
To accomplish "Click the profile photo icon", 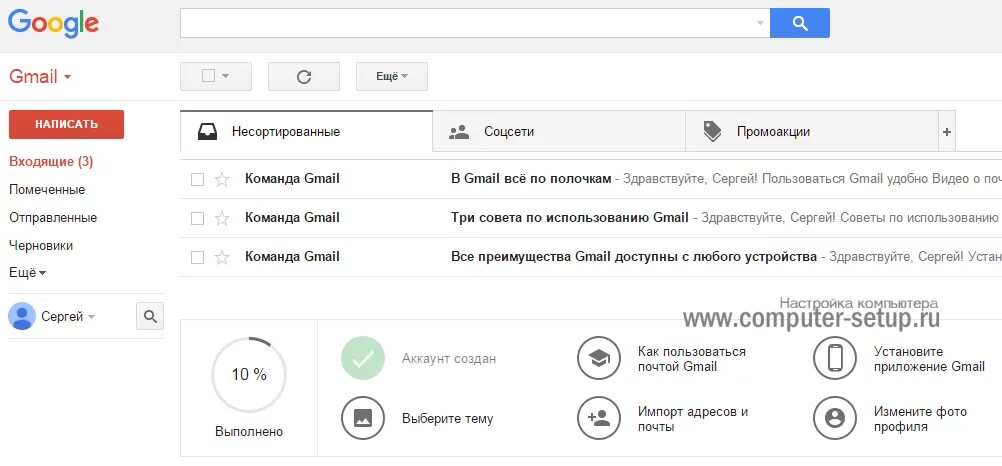I will click(835, 418).
